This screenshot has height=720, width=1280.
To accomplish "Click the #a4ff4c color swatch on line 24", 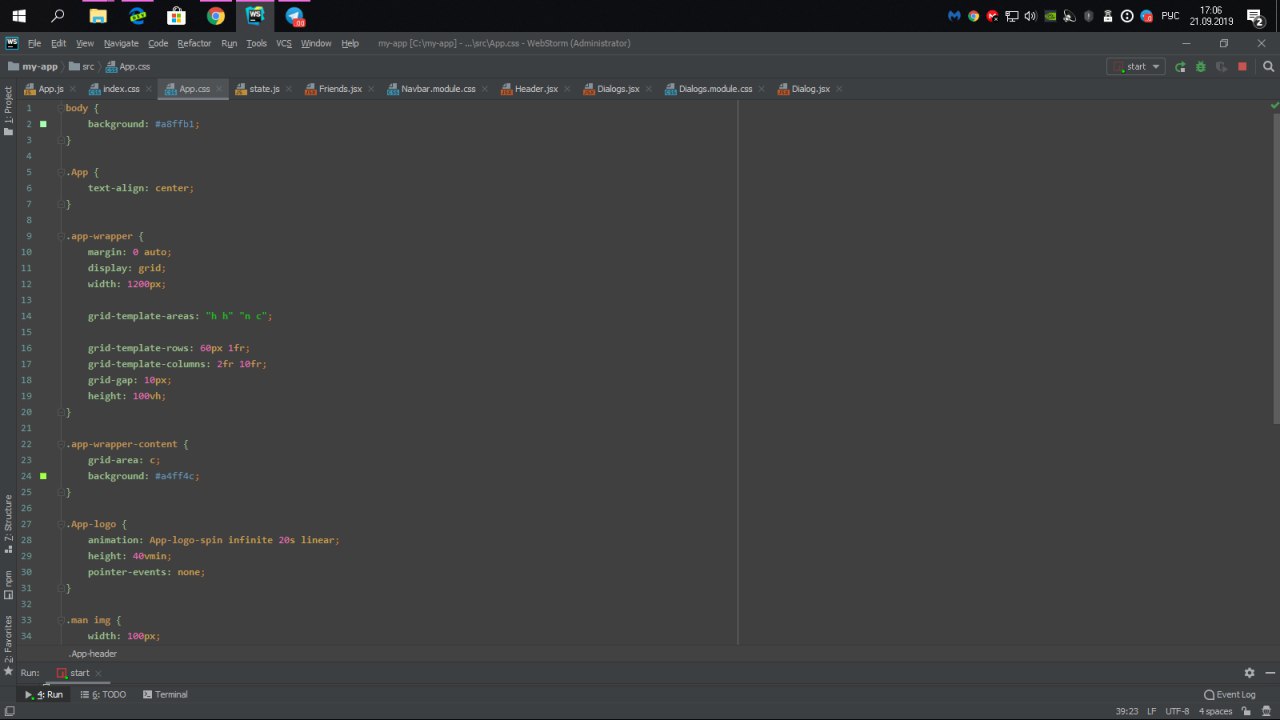I will (43, 476).
